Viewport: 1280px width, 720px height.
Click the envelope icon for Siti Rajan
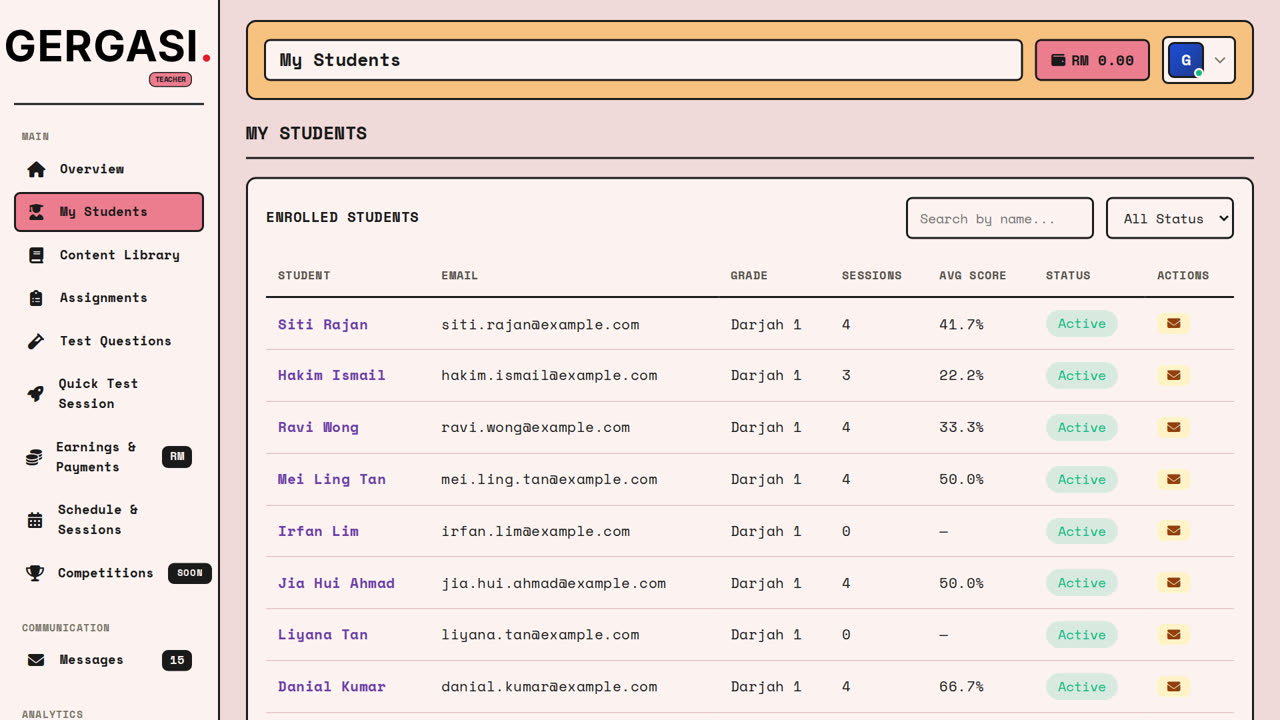[1173, 324]
